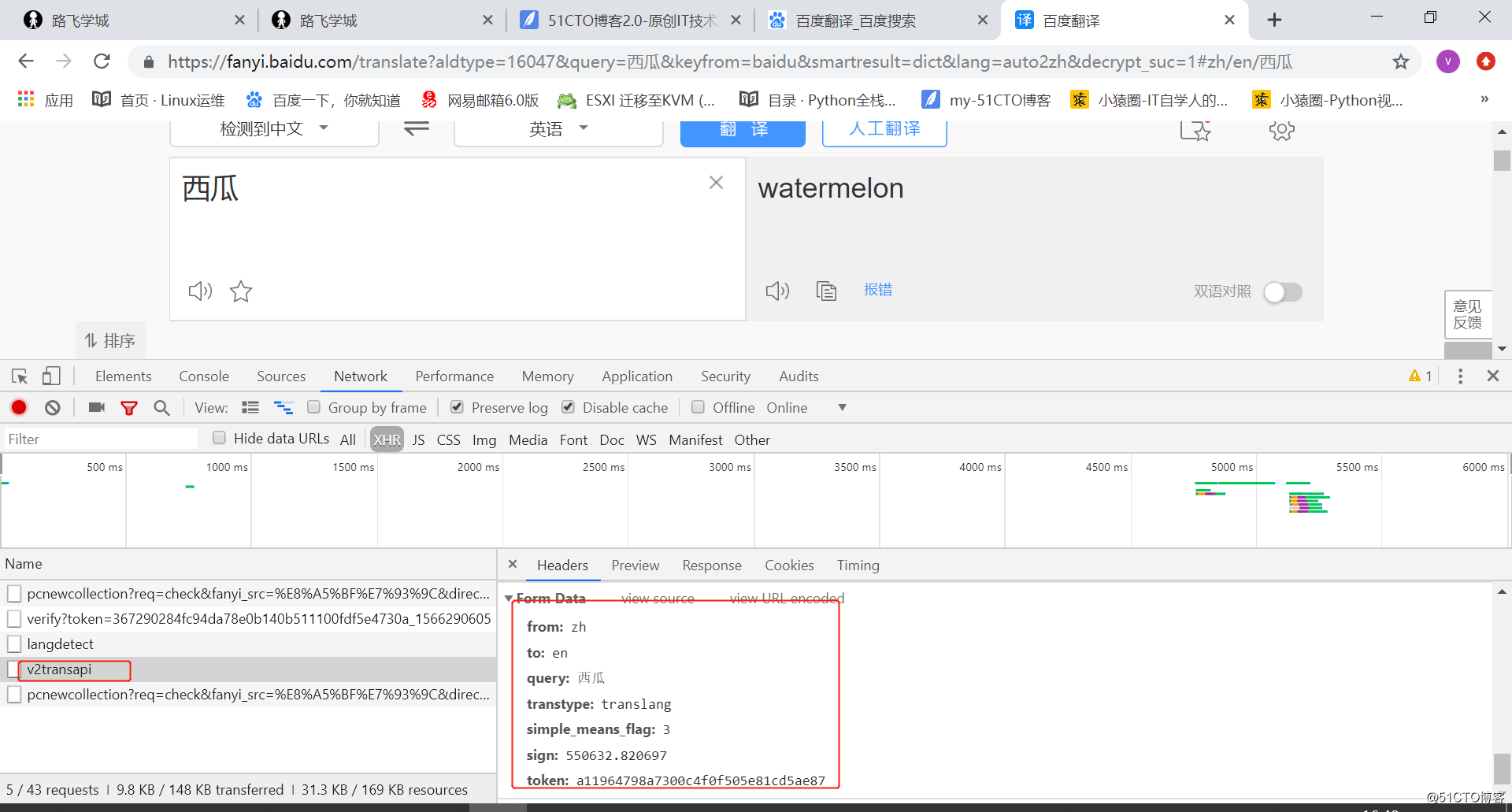Check Hide data URLs
This screenshot has width=1512, height=812.
click(x=219, y=438)
